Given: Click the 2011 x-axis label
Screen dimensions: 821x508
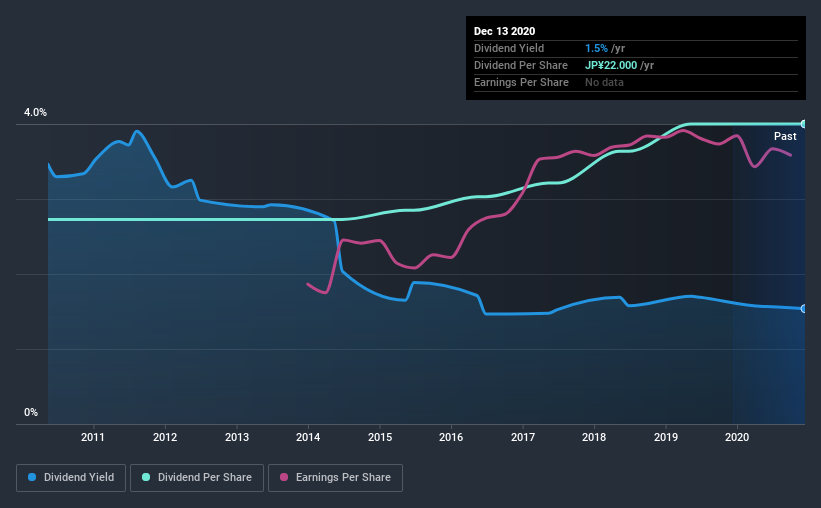Looking at the screenshot, I should coord(93,437).
